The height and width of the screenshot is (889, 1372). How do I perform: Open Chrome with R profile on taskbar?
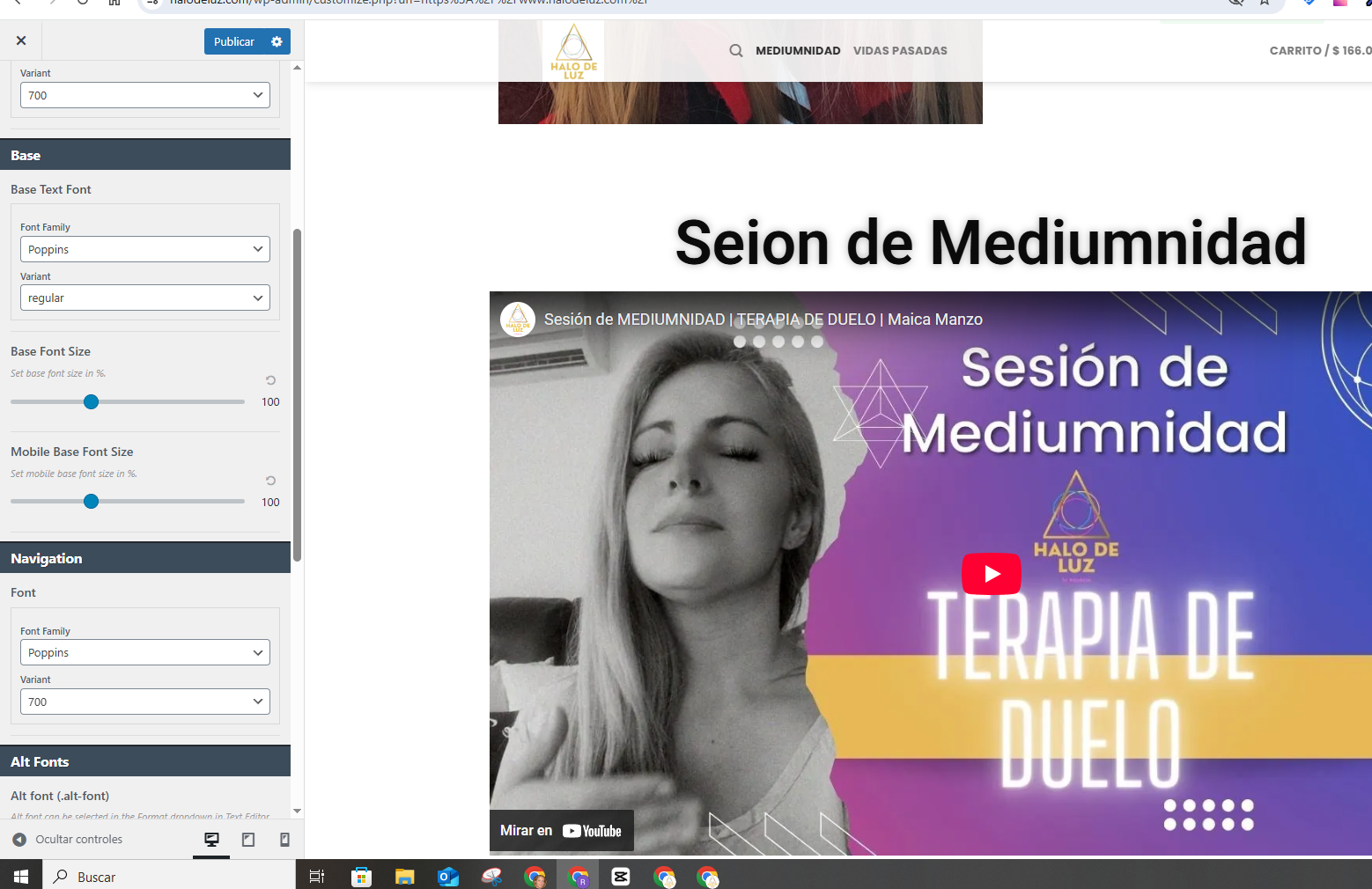point(578,877)
